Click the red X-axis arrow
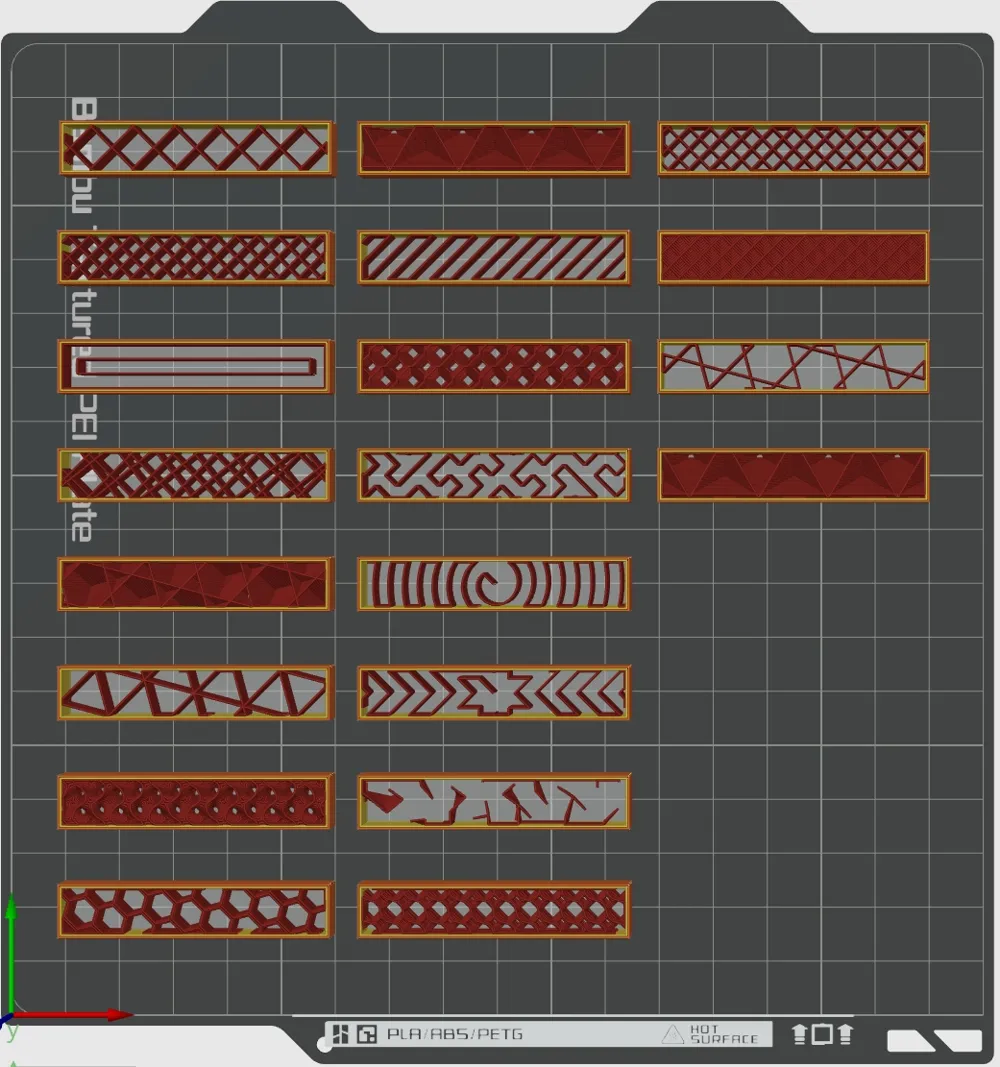Screen dimensions: 1000x1067 pos(71,1015)
